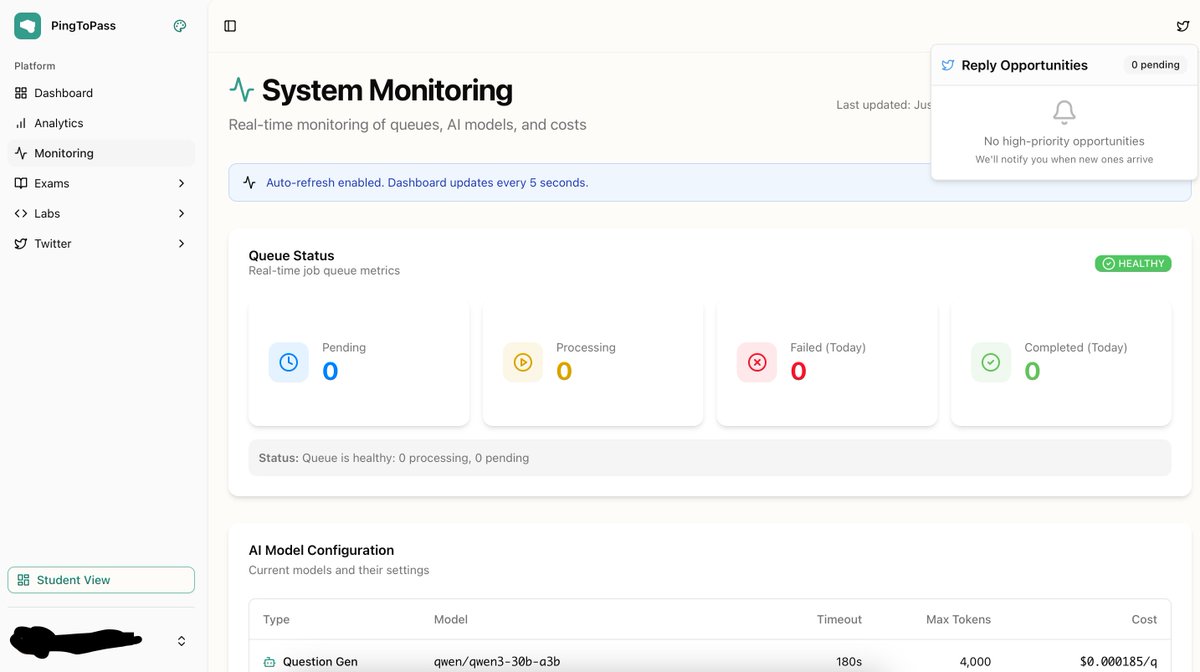This screenshot has width=1200, height=672.
Task: Expand the Twitter chevron
Action: pyautogui.click(x=181, y=243)
